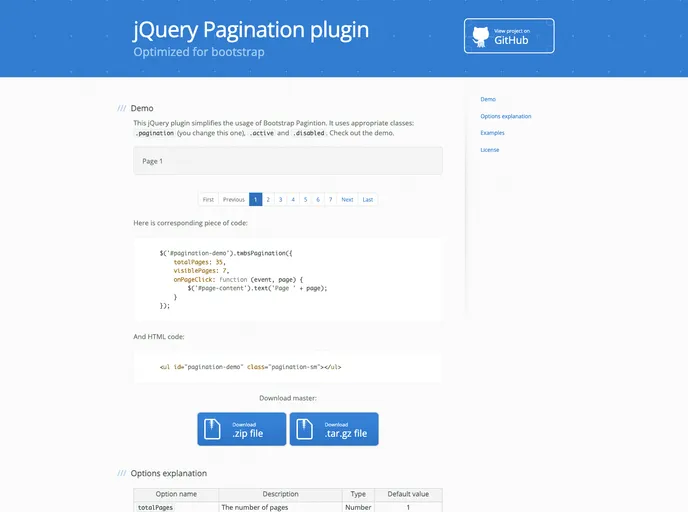This screenshot has height=512, width=688.
Task: Download the .zip file
Action: pos(241,429)
